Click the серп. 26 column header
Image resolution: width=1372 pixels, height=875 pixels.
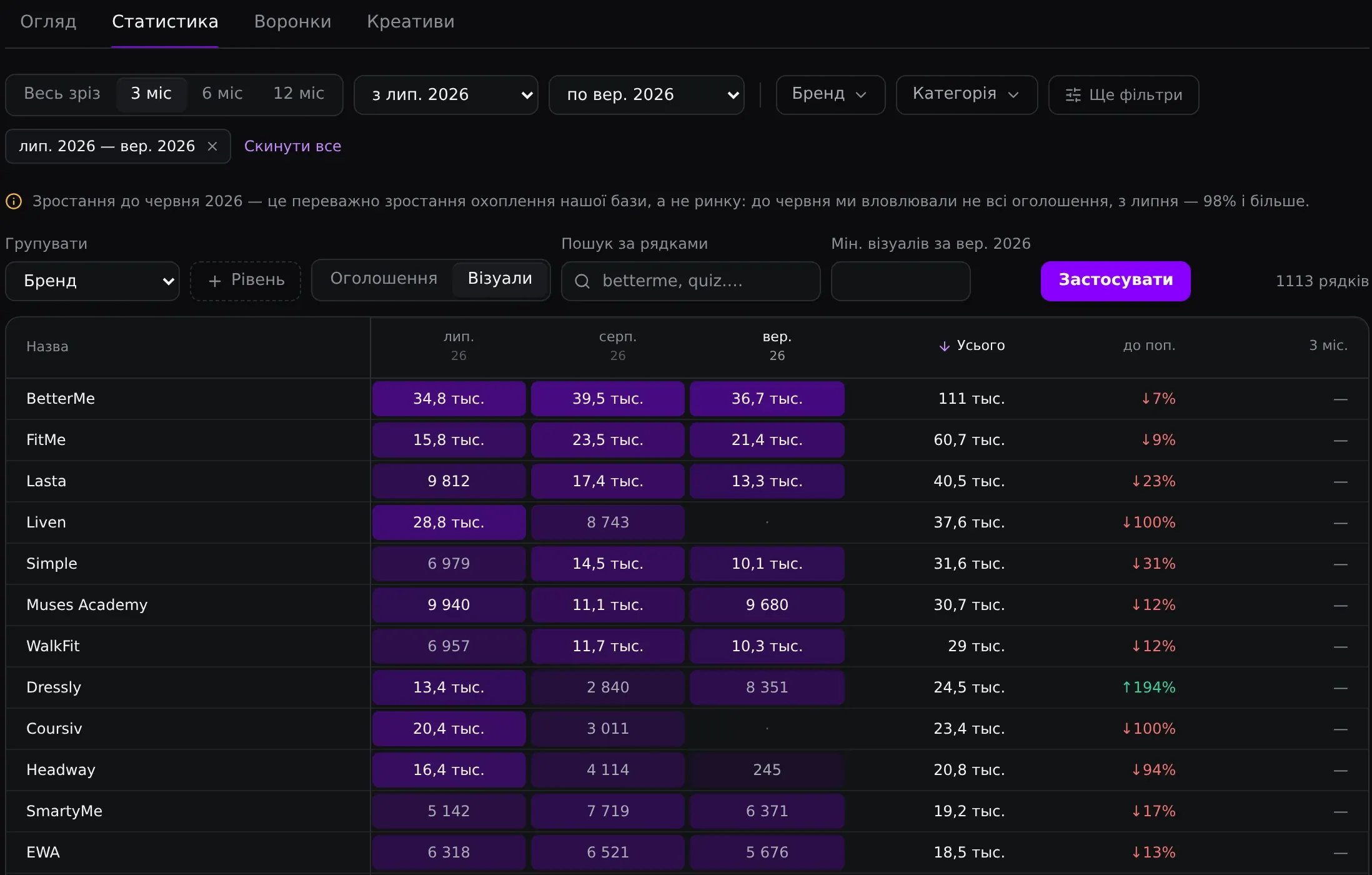click(x=617, y=346)
